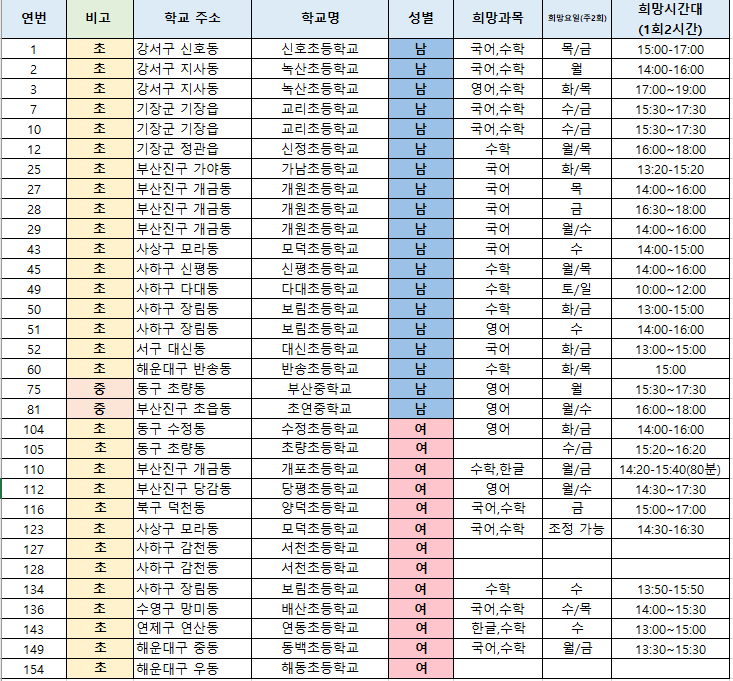Screen dimensions: 733x681
Task: Click time cell 13:50-15:50
Action: pos(670,589)
